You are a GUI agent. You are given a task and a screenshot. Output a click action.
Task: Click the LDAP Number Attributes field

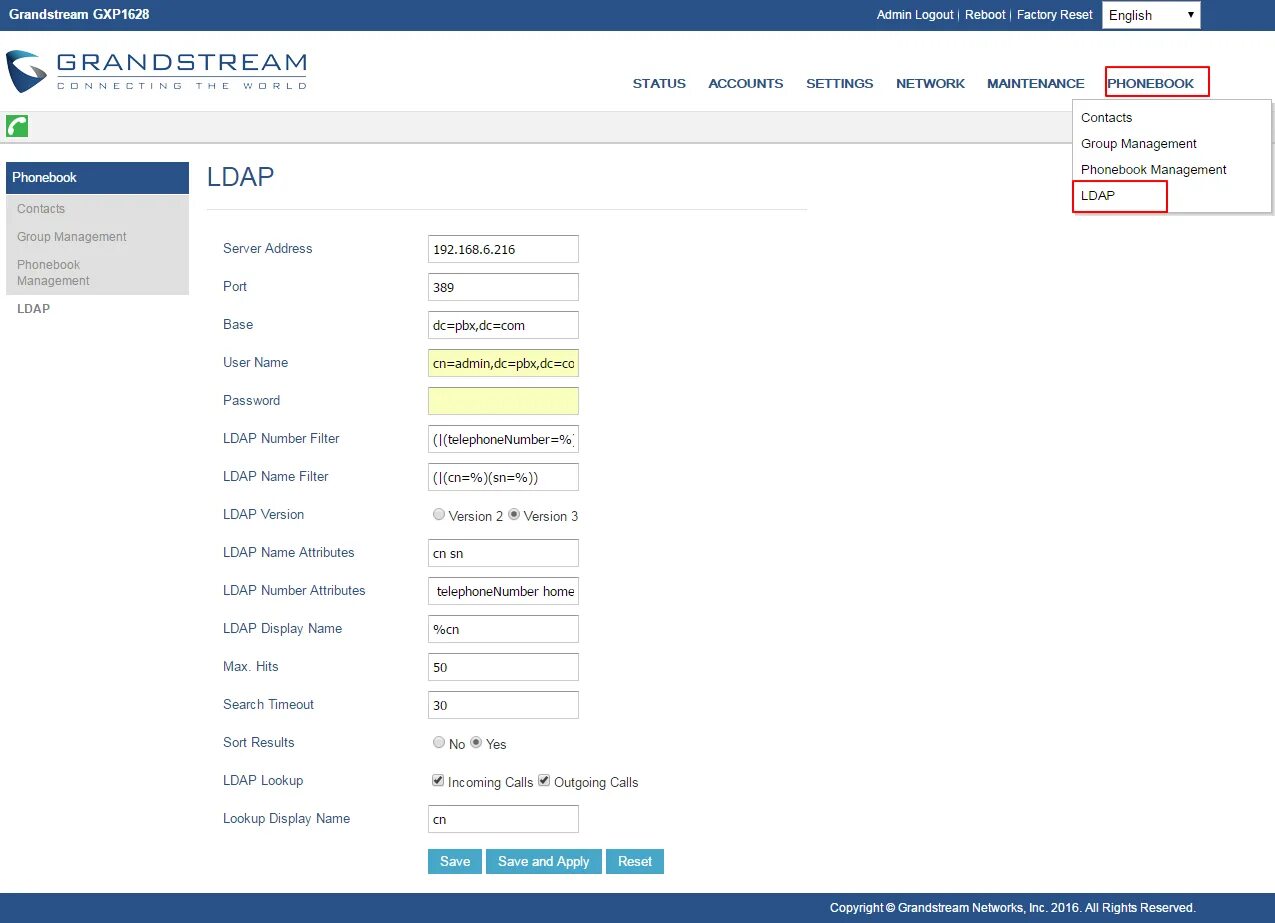coord(503,591)
